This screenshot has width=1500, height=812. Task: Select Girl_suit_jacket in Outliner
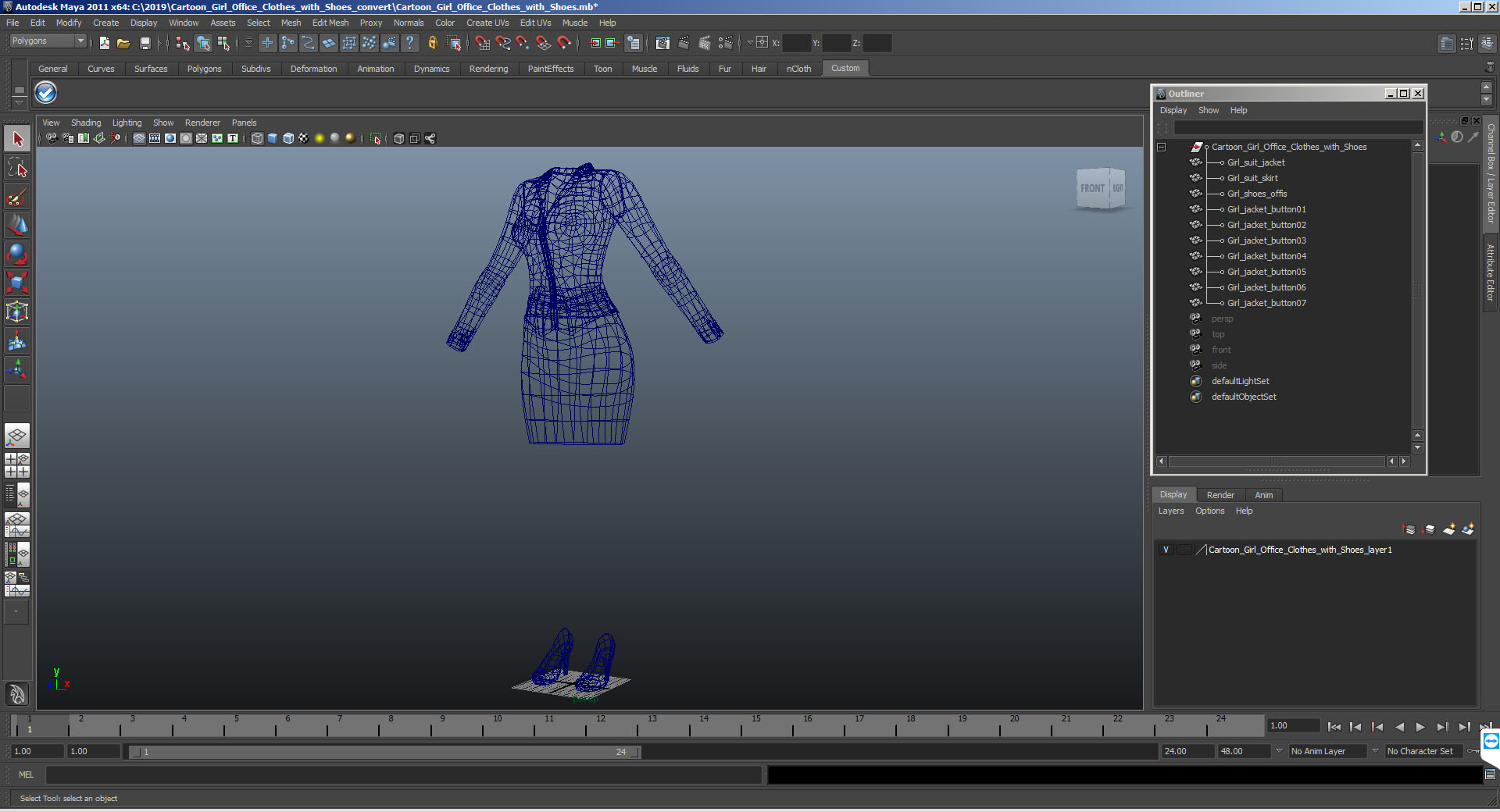(1255, 162)
